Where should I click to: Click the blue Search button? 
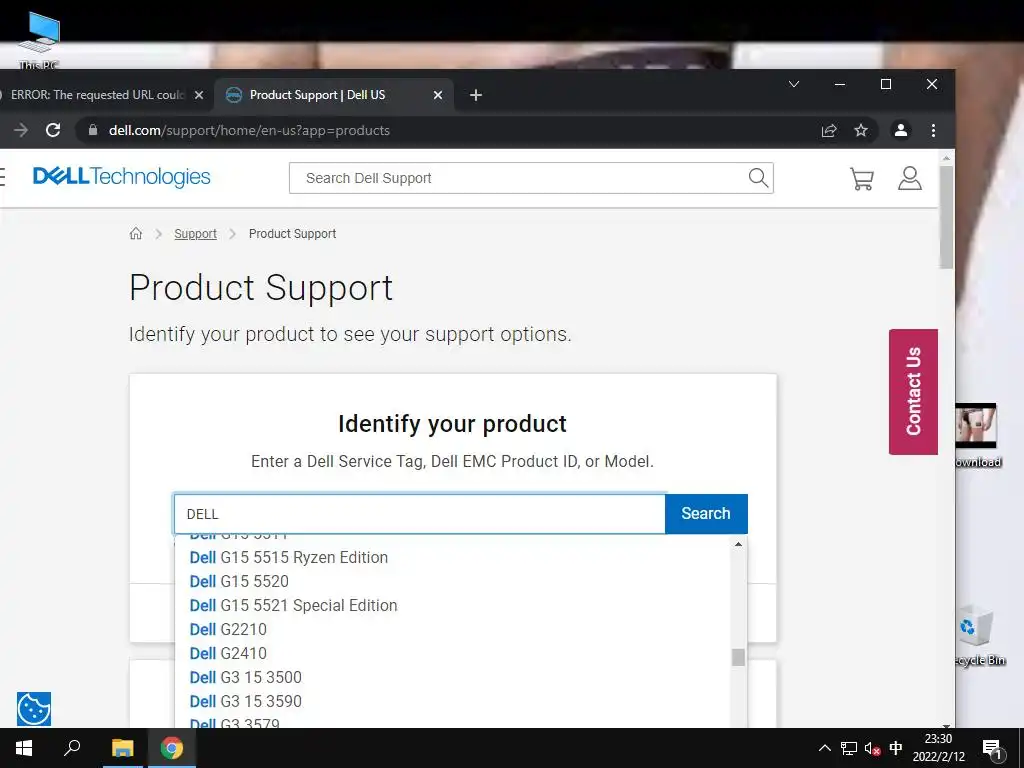point(706,514)
